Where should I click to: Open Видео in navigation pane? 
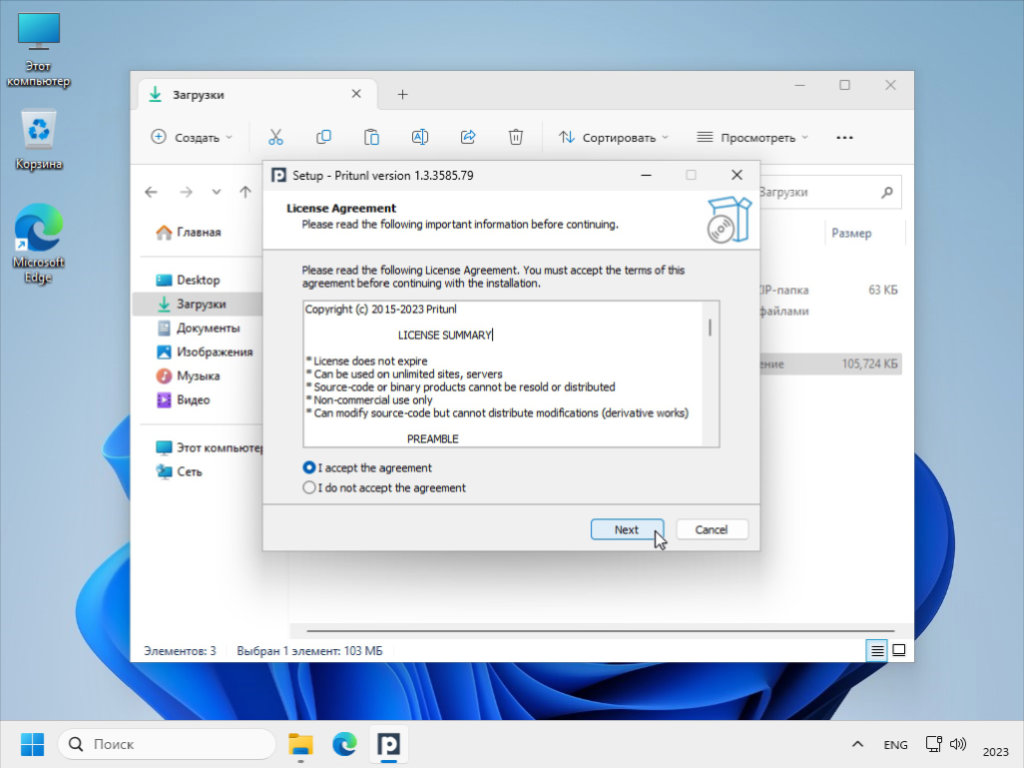pyautogui.click(x=184, y=400)
